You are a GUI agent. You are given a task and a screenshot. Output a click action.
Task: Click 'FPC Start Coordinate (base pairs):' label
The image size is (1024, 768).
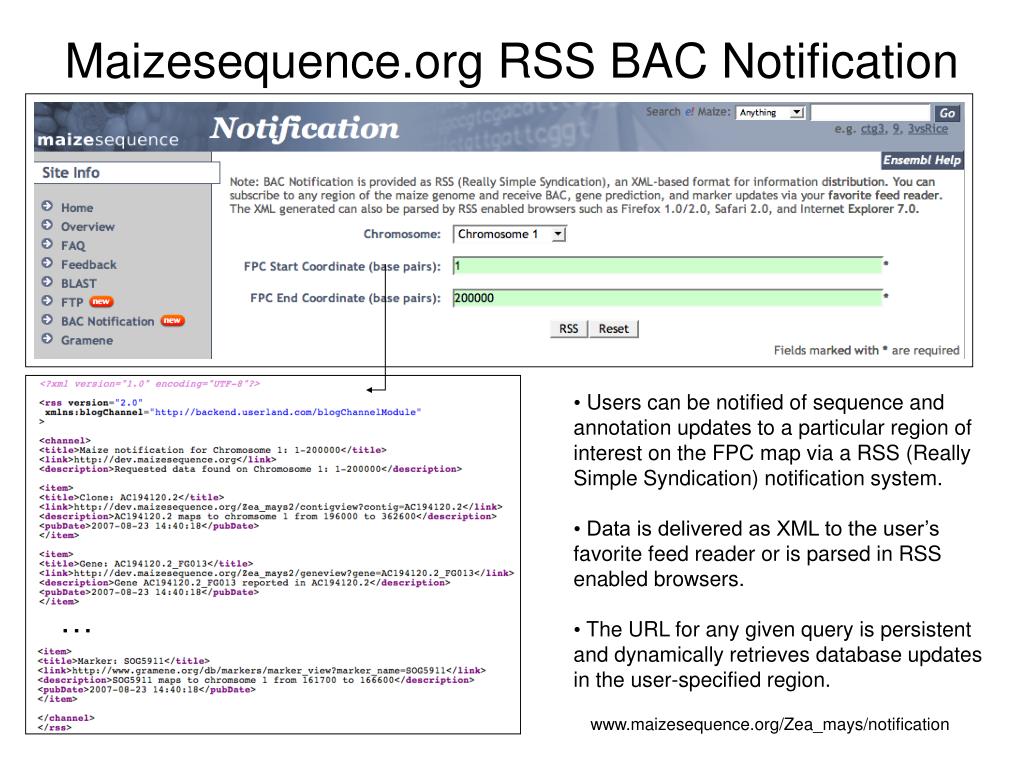342,266
